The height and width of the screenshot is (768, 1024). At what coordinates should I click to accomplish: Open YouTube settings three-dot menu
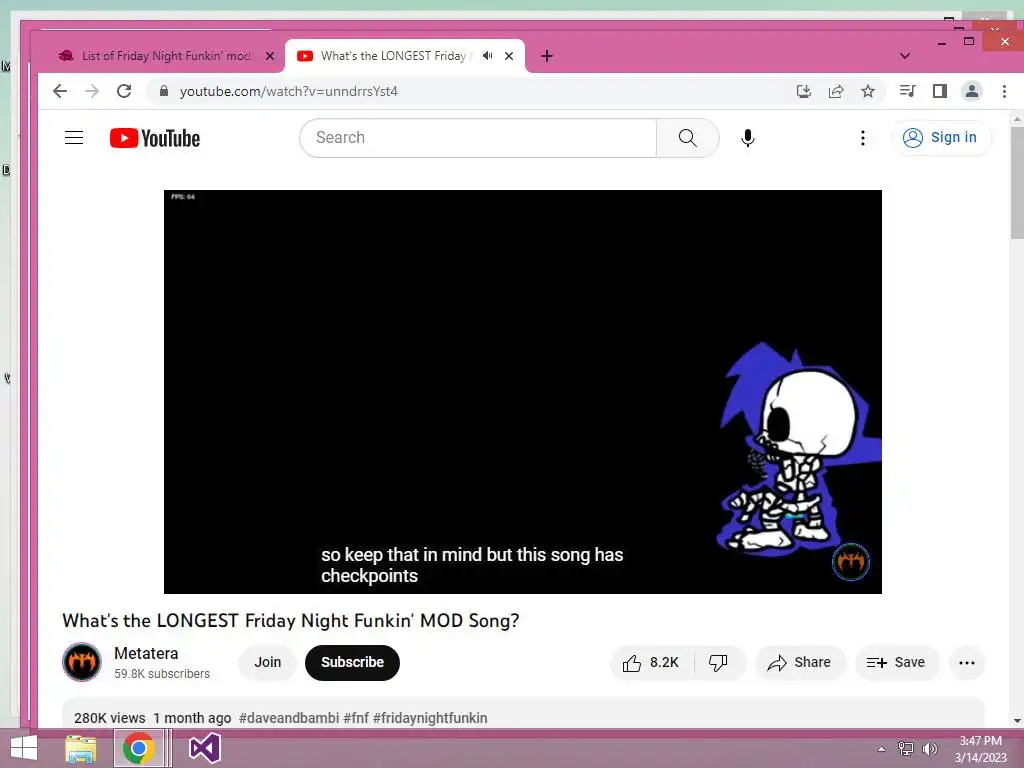(863, 138)
